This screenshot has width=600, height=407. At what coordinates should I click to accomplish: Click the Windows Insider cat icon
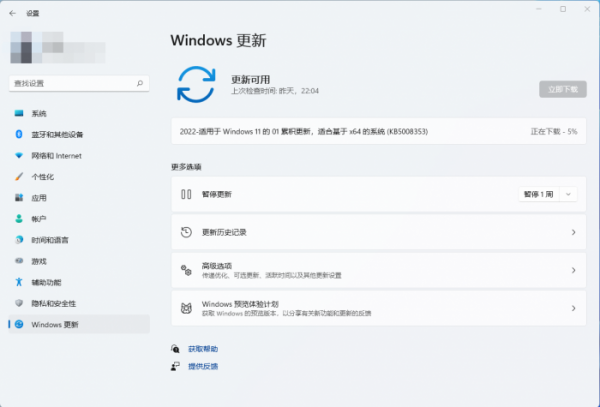[186, 308]
